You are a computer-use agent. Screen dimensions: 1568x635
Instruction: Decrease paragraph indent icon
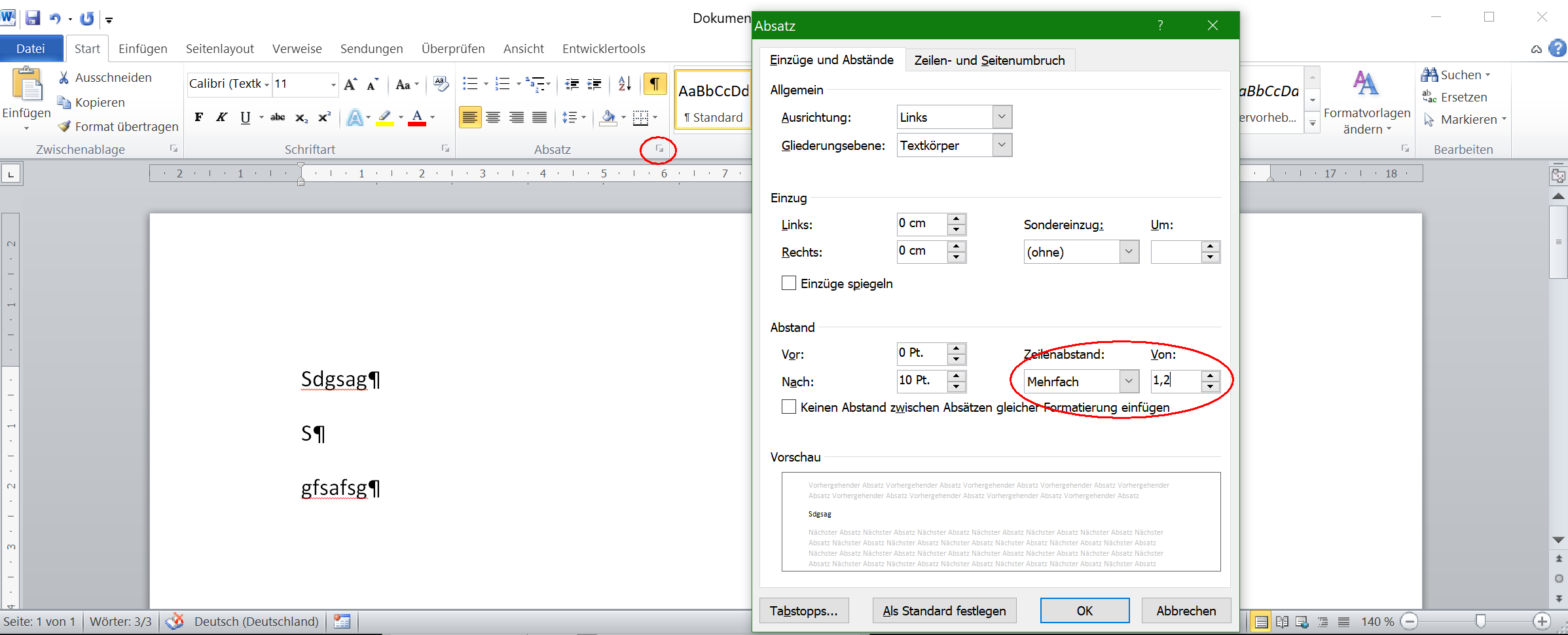pyautogui.click(x=572, y=84)
